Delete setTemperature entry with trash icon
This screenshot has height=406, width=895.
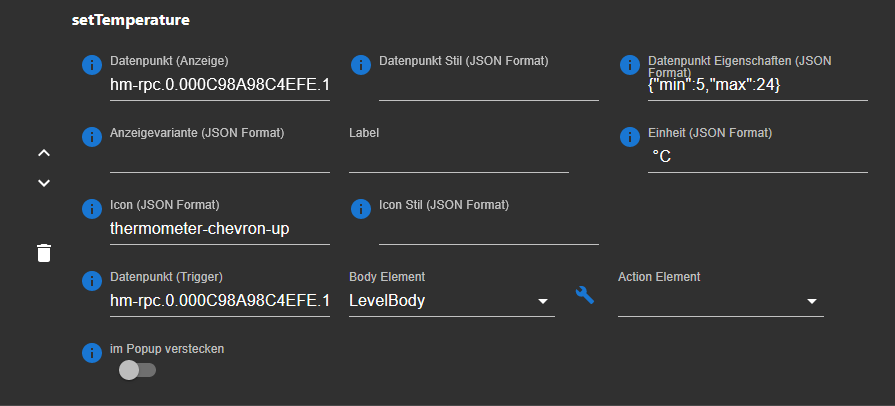pyautogui.click(x=44, y=252)
